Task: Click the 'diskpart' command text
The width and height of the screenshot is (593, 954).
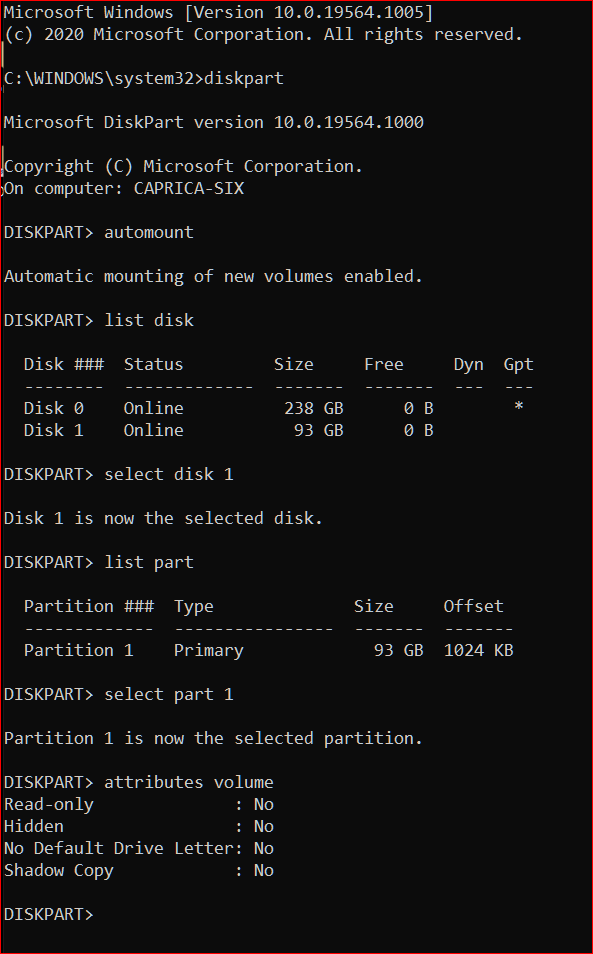Action: tap(244, 78)
